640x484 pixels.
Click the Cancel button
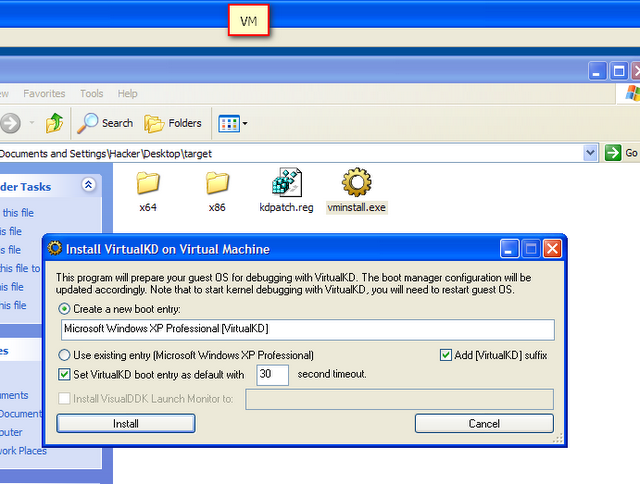point(484,424)
